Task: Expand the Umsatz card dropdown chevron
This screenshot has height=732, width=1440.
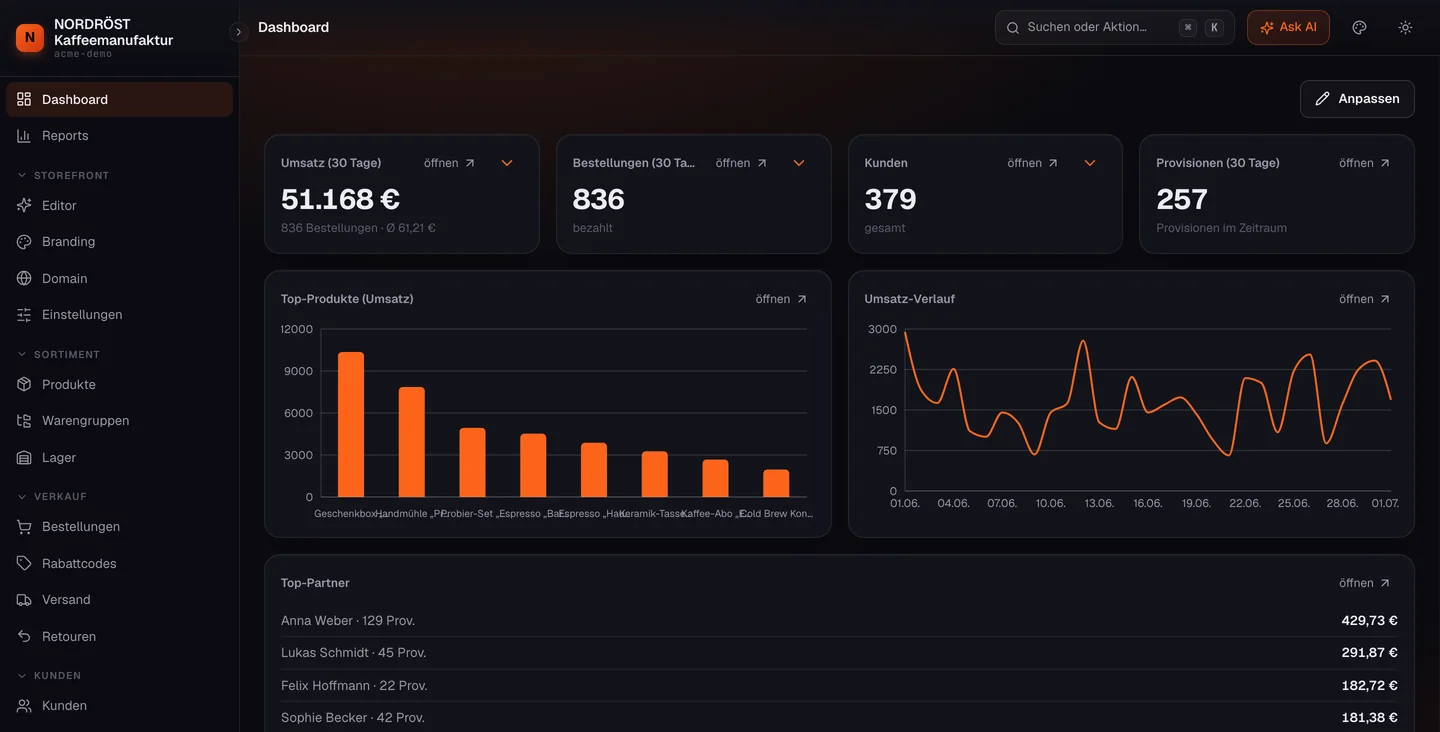Action: coord(507,163)
